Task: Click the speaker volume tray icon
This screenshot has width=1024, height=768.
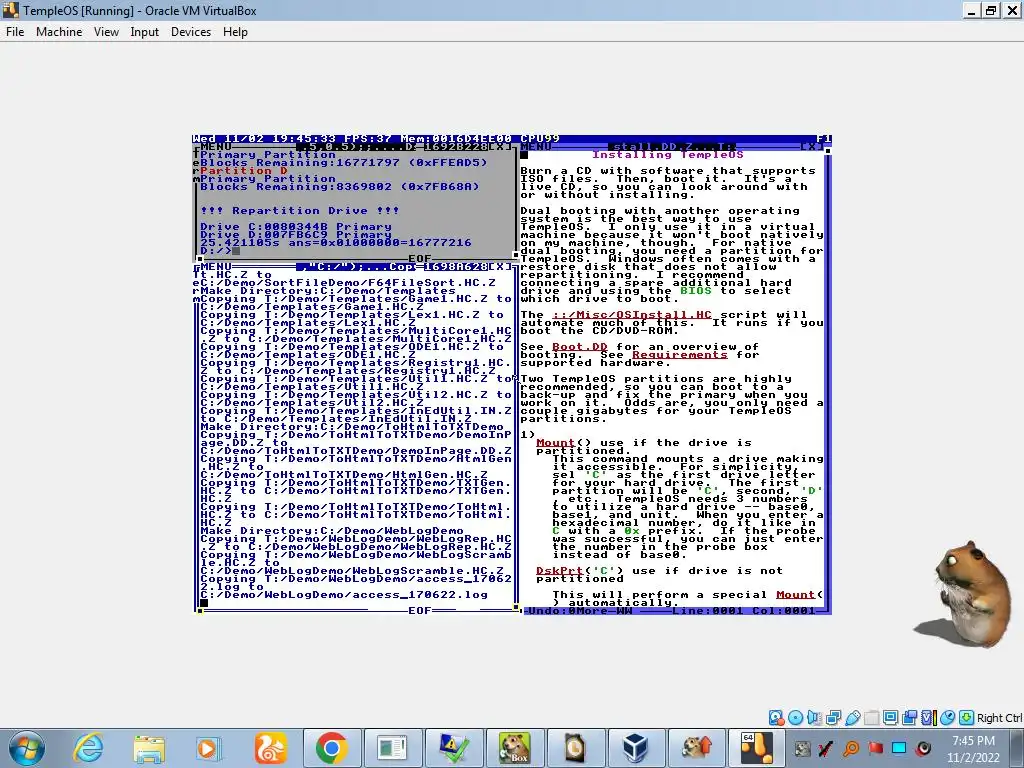Action: click(x=923, y=748)
